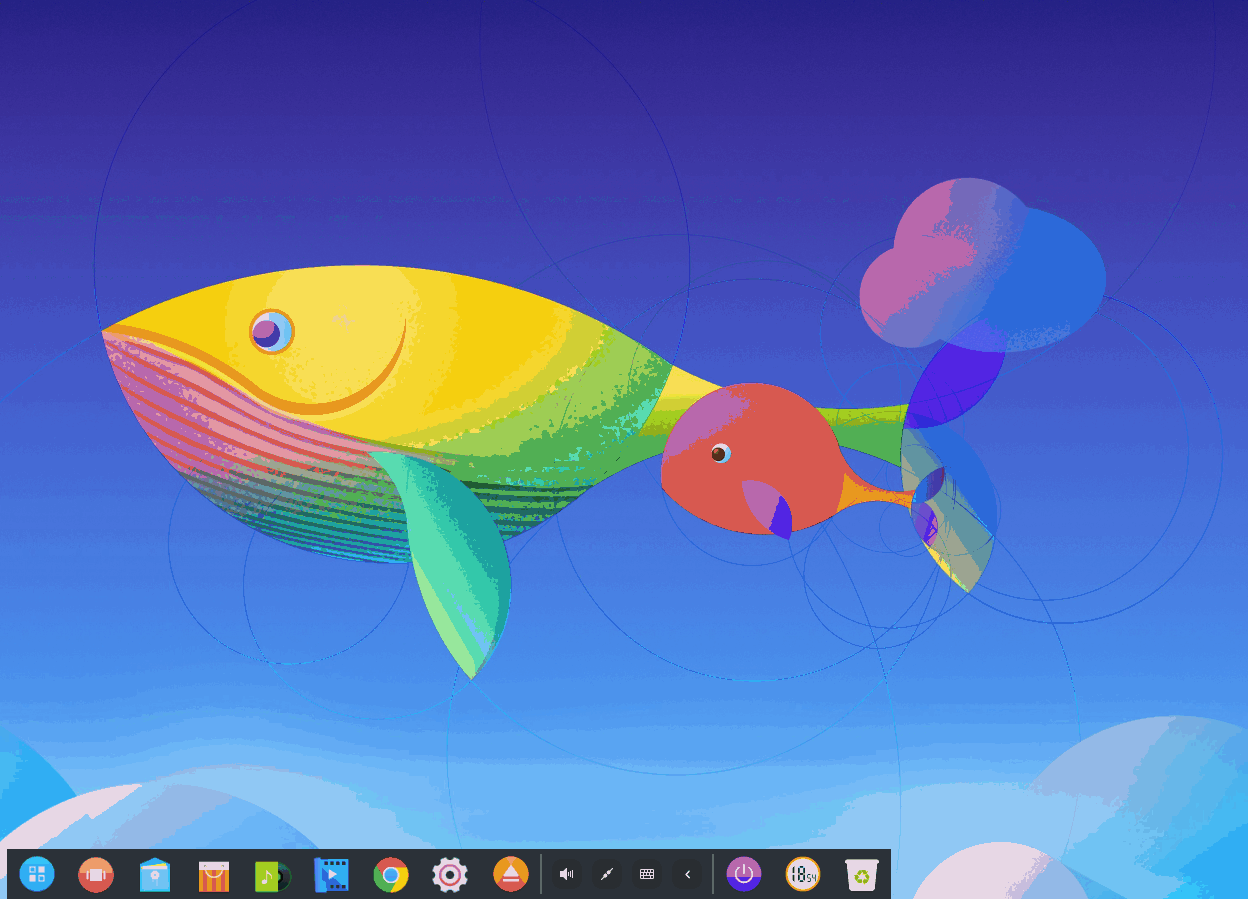The width and height of the screenshot is (1248, 899).
Task: Open the multitasking view dock icon
Action: click(x=96, y=874)
